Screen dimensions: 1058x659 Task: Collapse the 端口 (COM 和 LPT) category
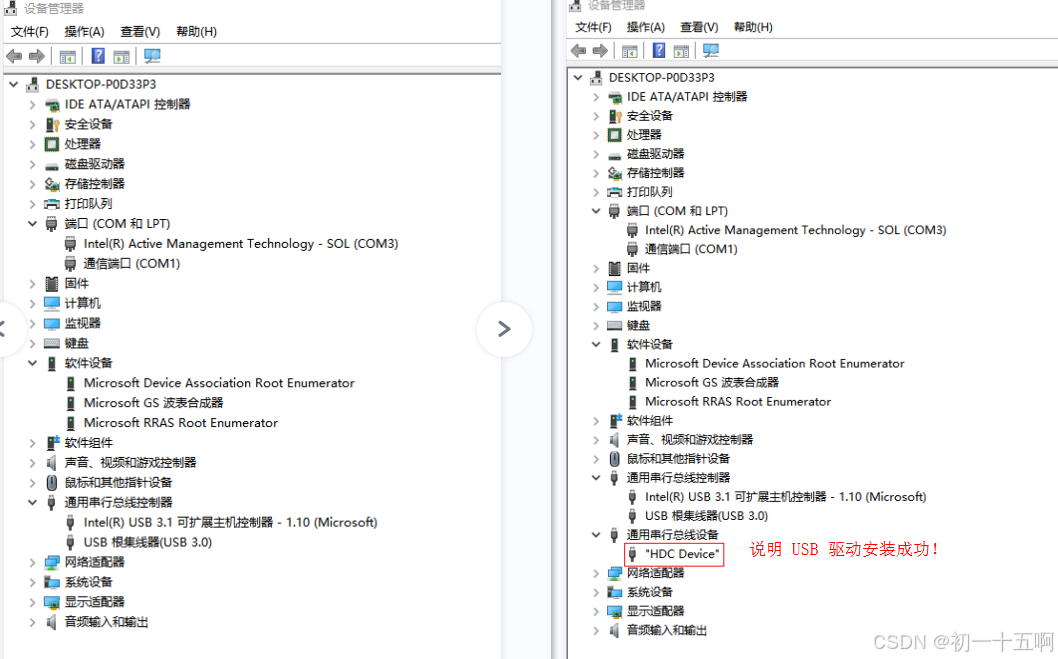pyautogui.click(x=32, y=223)
